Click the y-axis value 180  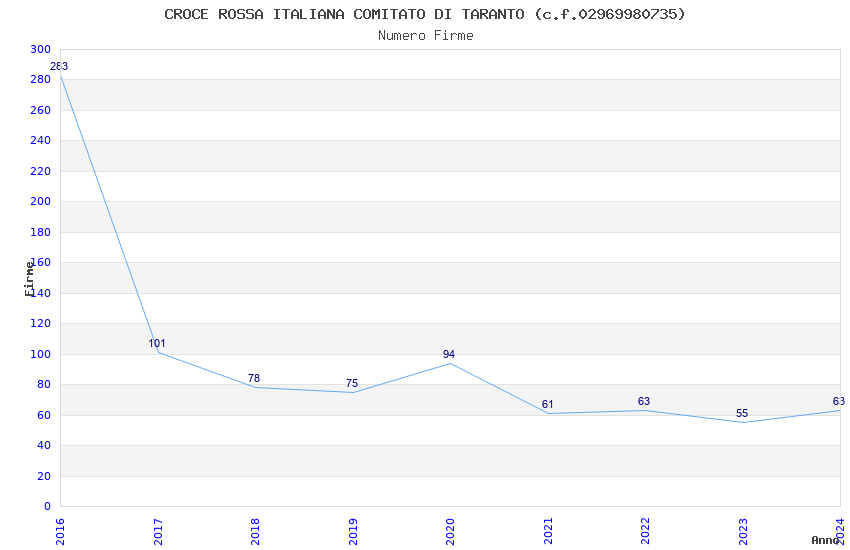tap(41, 232)
